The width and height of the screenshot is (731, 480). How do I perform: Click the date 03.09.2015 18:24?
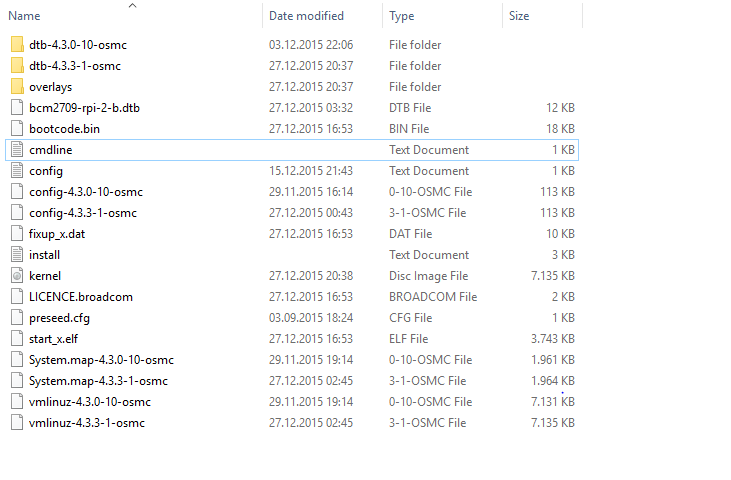(311, 318)
